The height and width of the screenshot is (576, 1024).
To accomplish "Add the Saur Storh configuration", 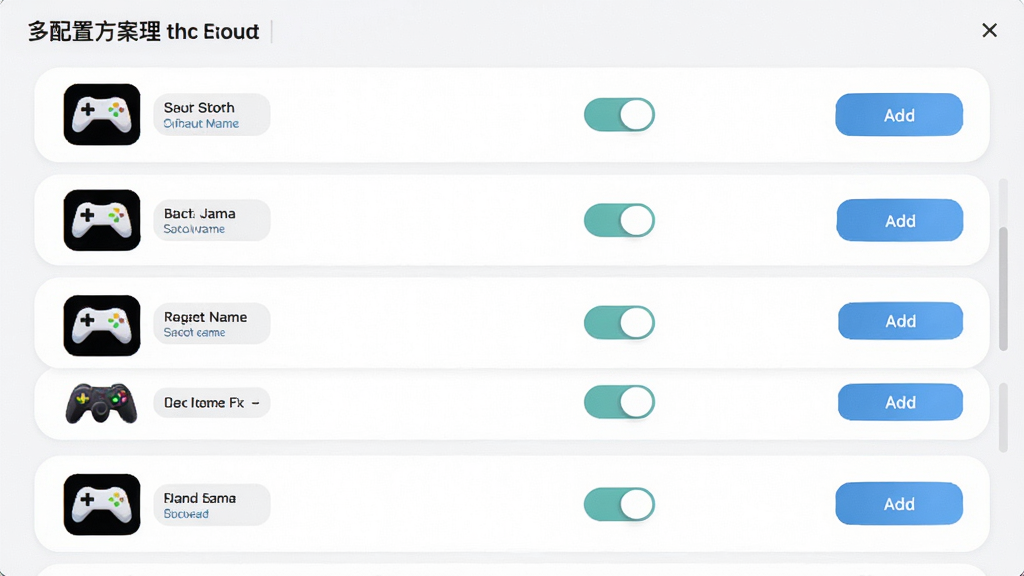I will [x=899, y=115].
